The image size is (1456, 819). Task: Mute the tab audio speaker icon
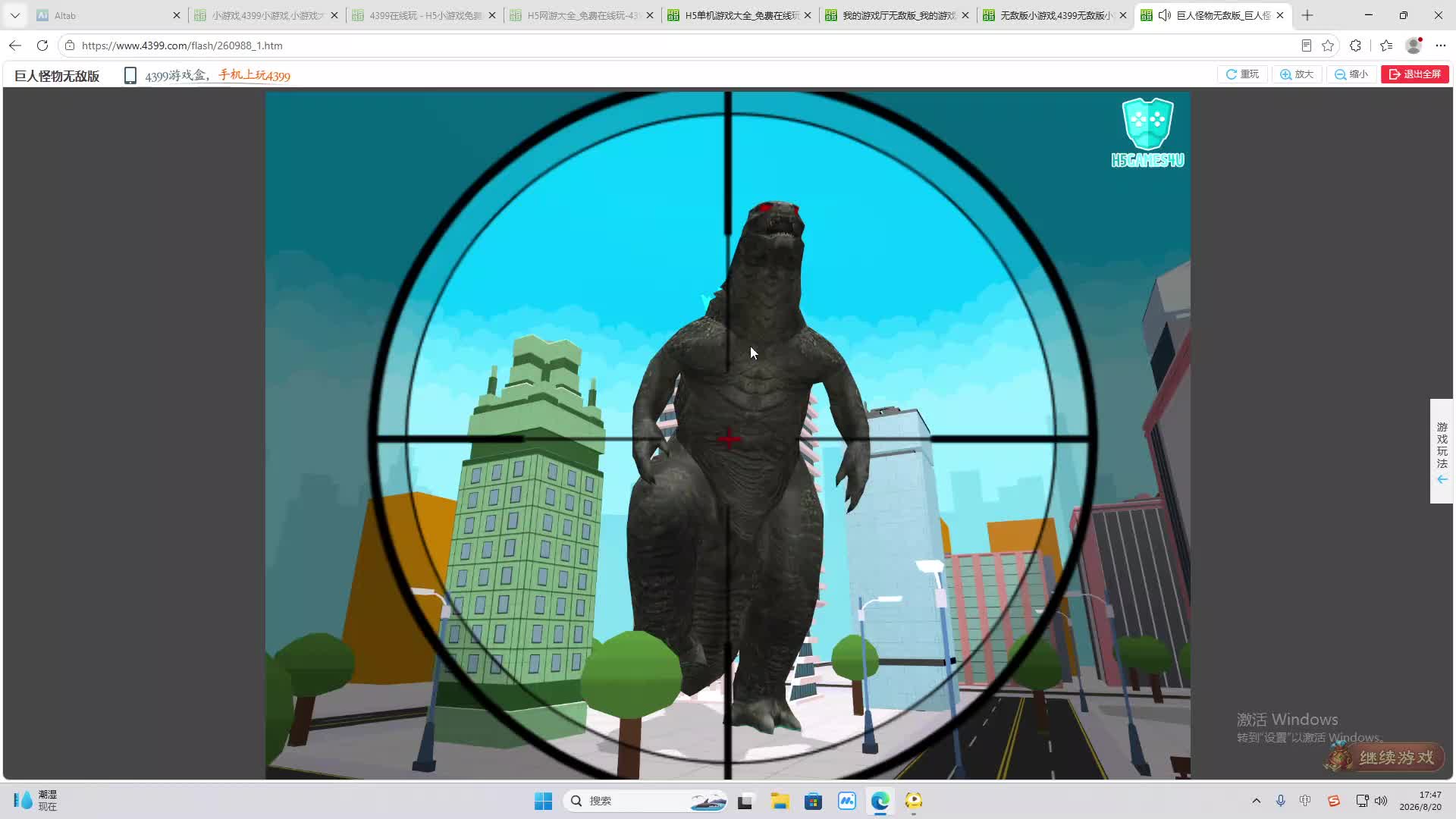[x=1165, y=15]
